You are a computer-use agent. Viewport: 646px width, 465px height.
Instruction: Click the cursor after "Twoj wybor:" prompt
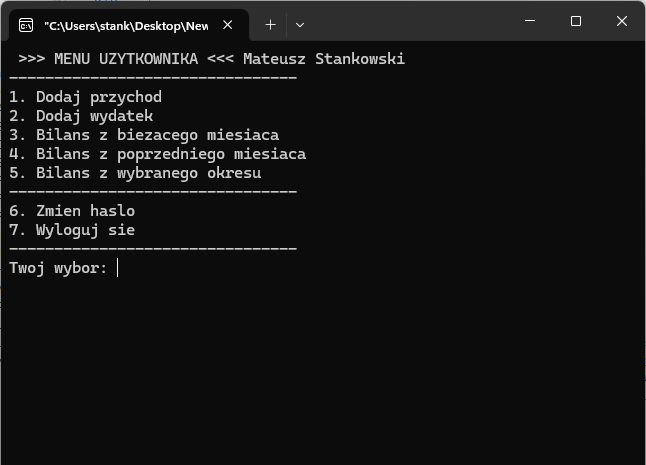(118, 268)
